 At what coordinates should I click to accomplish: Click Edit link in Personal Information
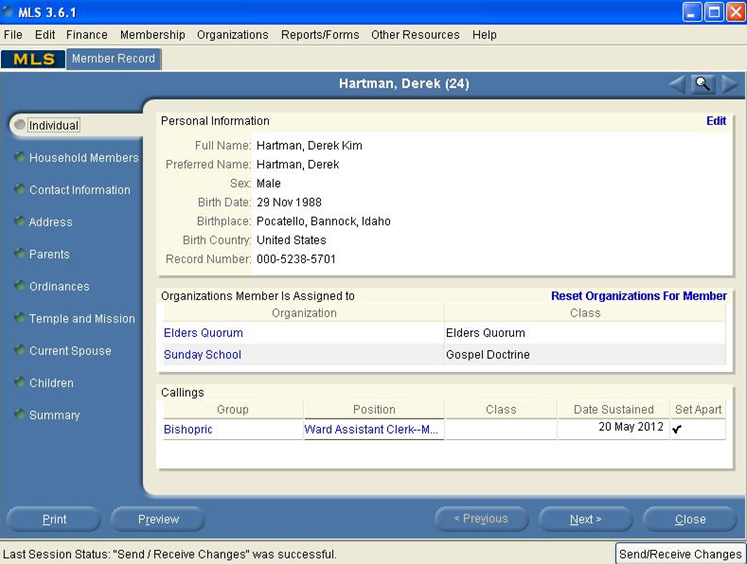point(716,121)
